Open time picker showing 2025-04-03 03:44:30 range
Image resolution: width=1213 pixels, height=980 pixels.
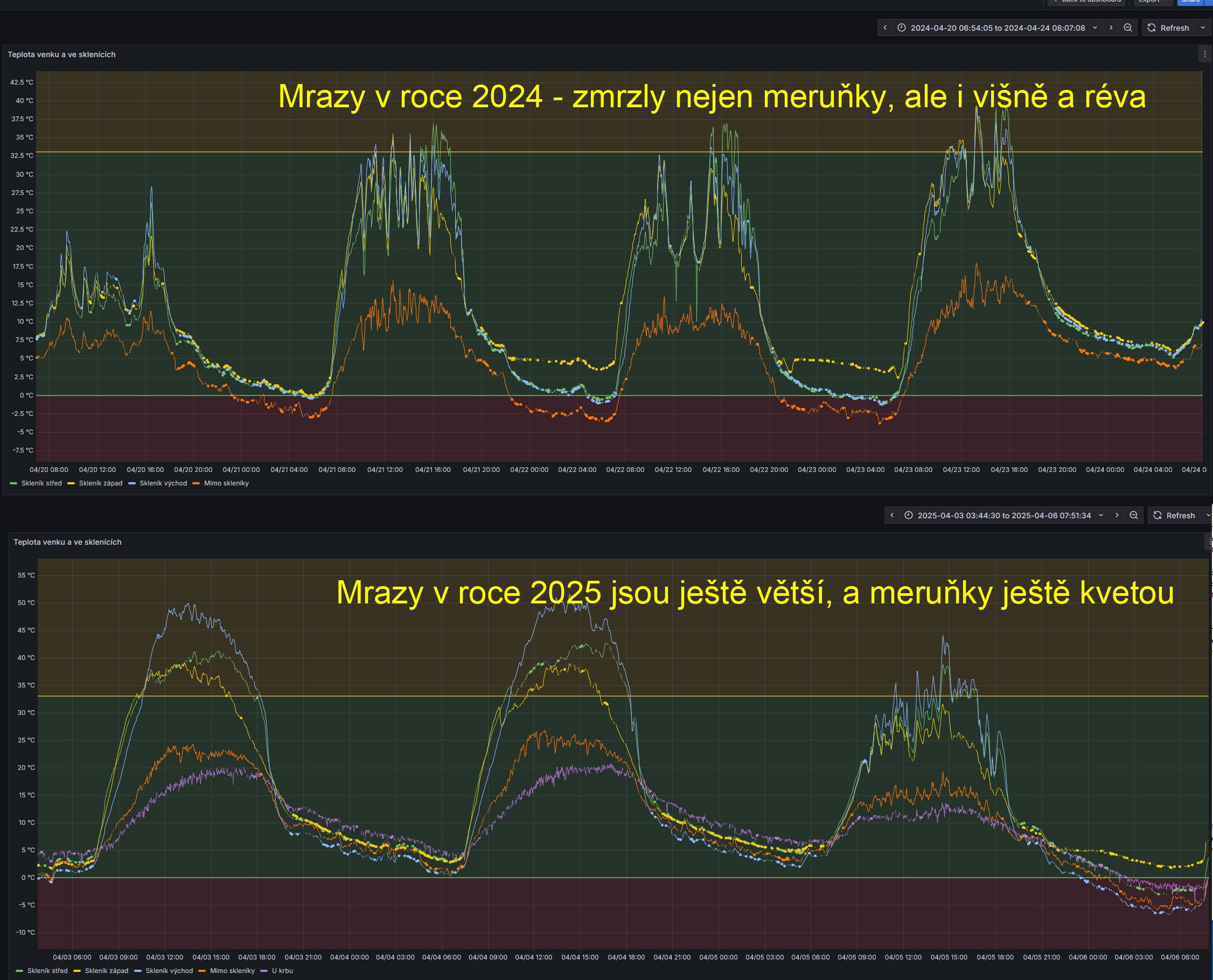(x=1004, y=516)
